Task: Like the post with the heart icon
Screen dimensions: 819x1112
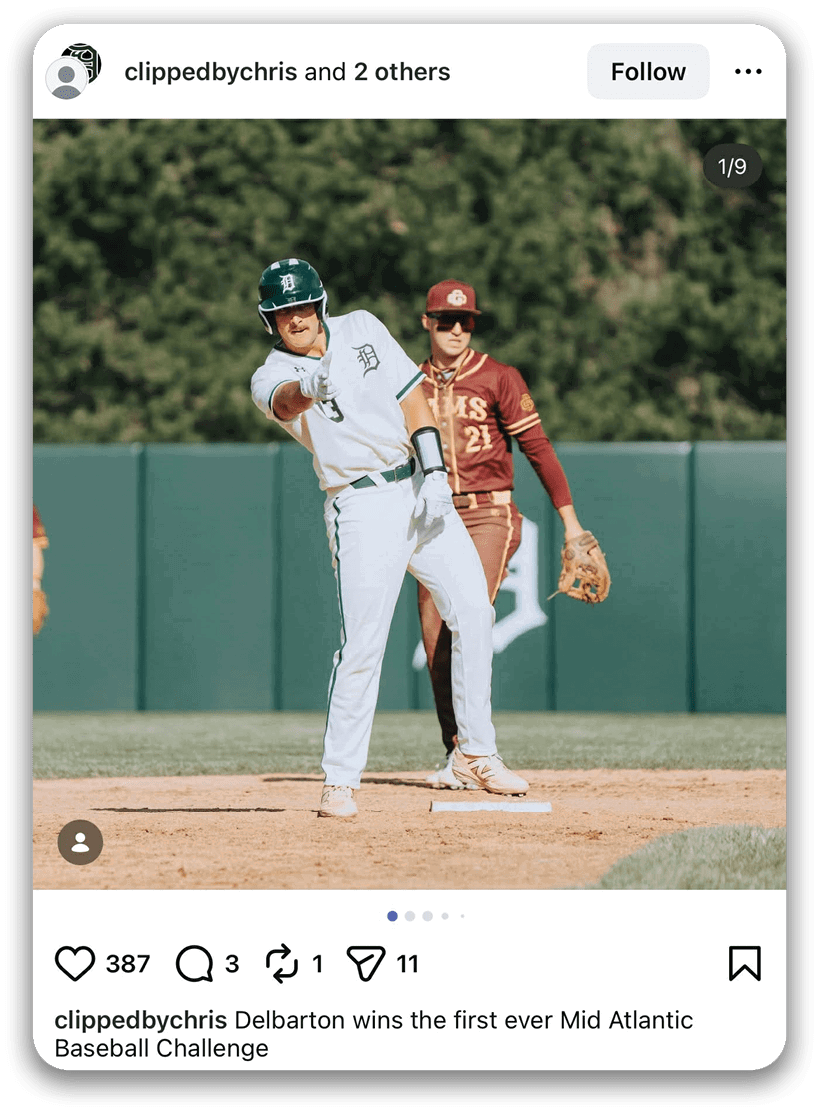Action: 75,963
